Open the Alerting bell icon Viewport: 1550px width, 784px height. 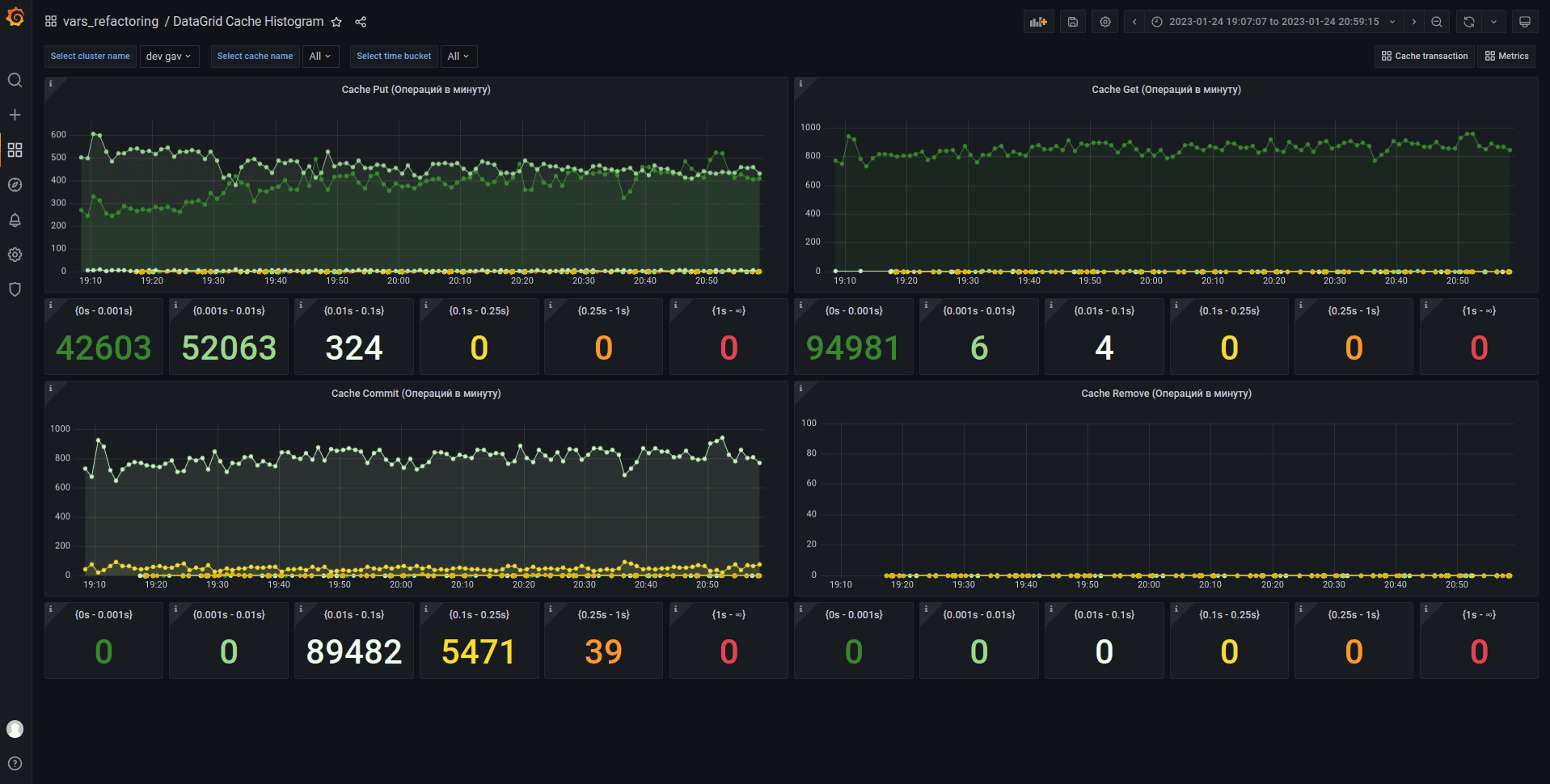(15, 220)
